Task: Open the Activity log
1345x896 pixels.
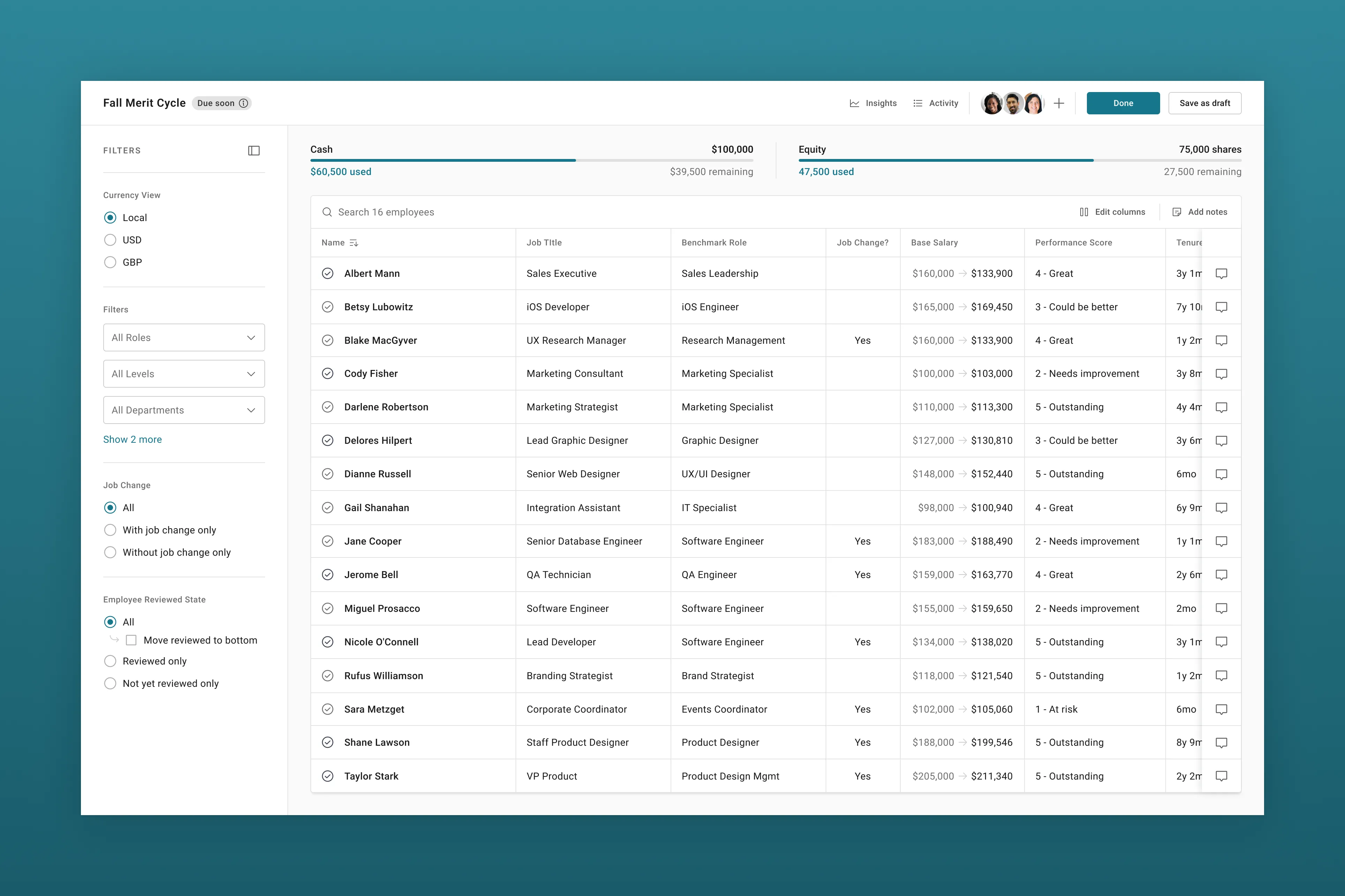Action: point(936,104)
